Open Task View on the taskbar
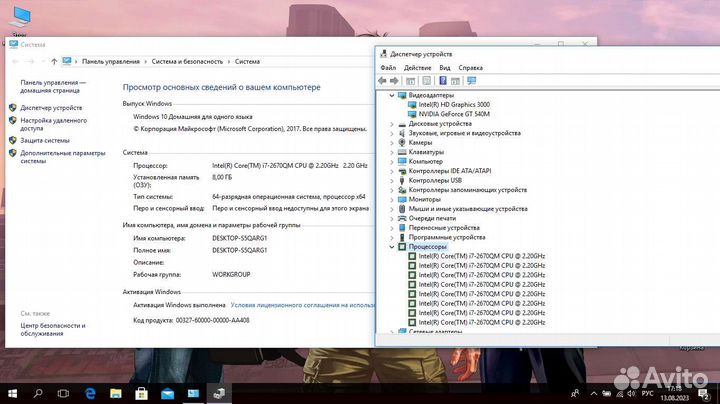 click(63, 393)
